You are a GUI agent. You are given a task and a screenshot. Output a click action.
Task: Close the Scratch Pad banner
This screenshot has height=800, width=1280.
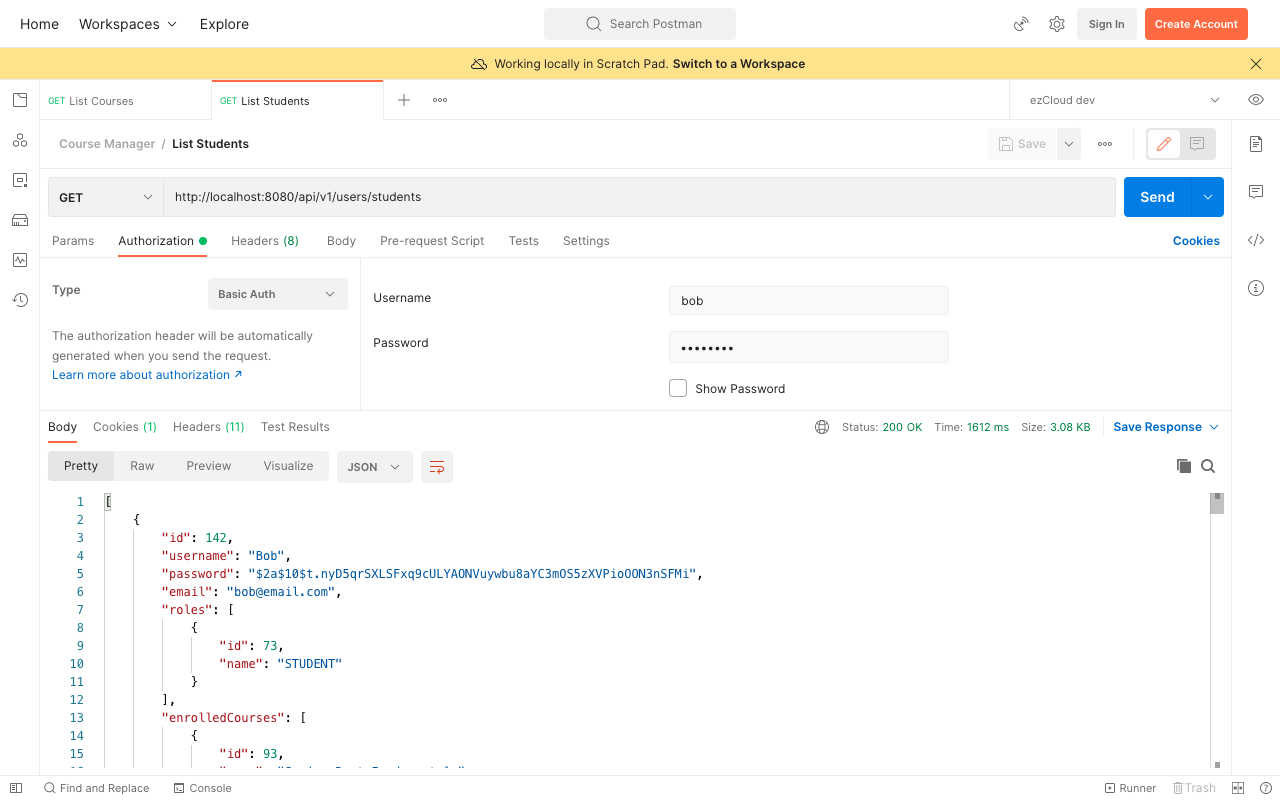[x=1256, y=64]
